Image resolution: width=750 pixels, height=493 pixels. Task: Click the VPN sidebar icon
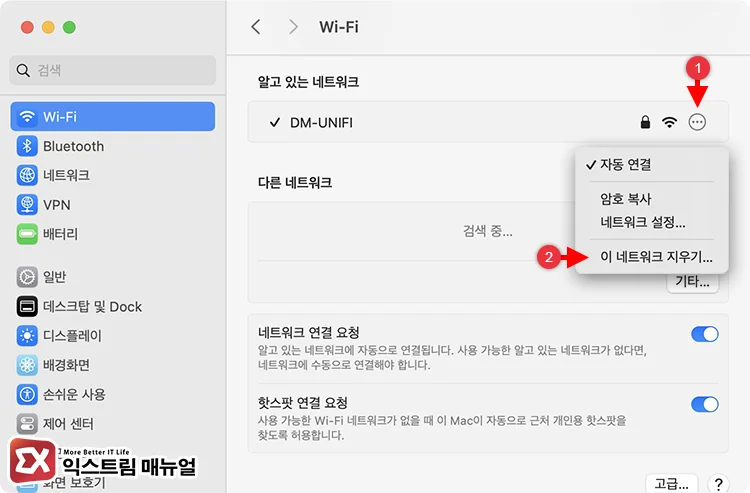pos(27,205)
